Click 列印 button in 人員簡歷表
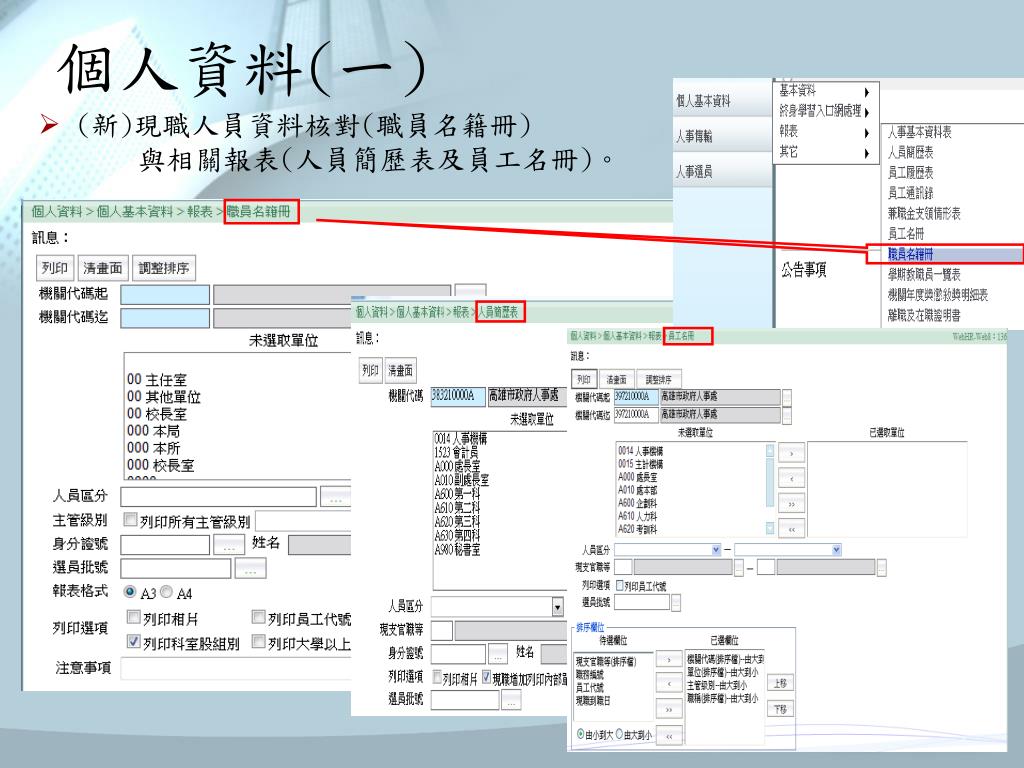The image size is (1024, 768). [x=370, y=370]
